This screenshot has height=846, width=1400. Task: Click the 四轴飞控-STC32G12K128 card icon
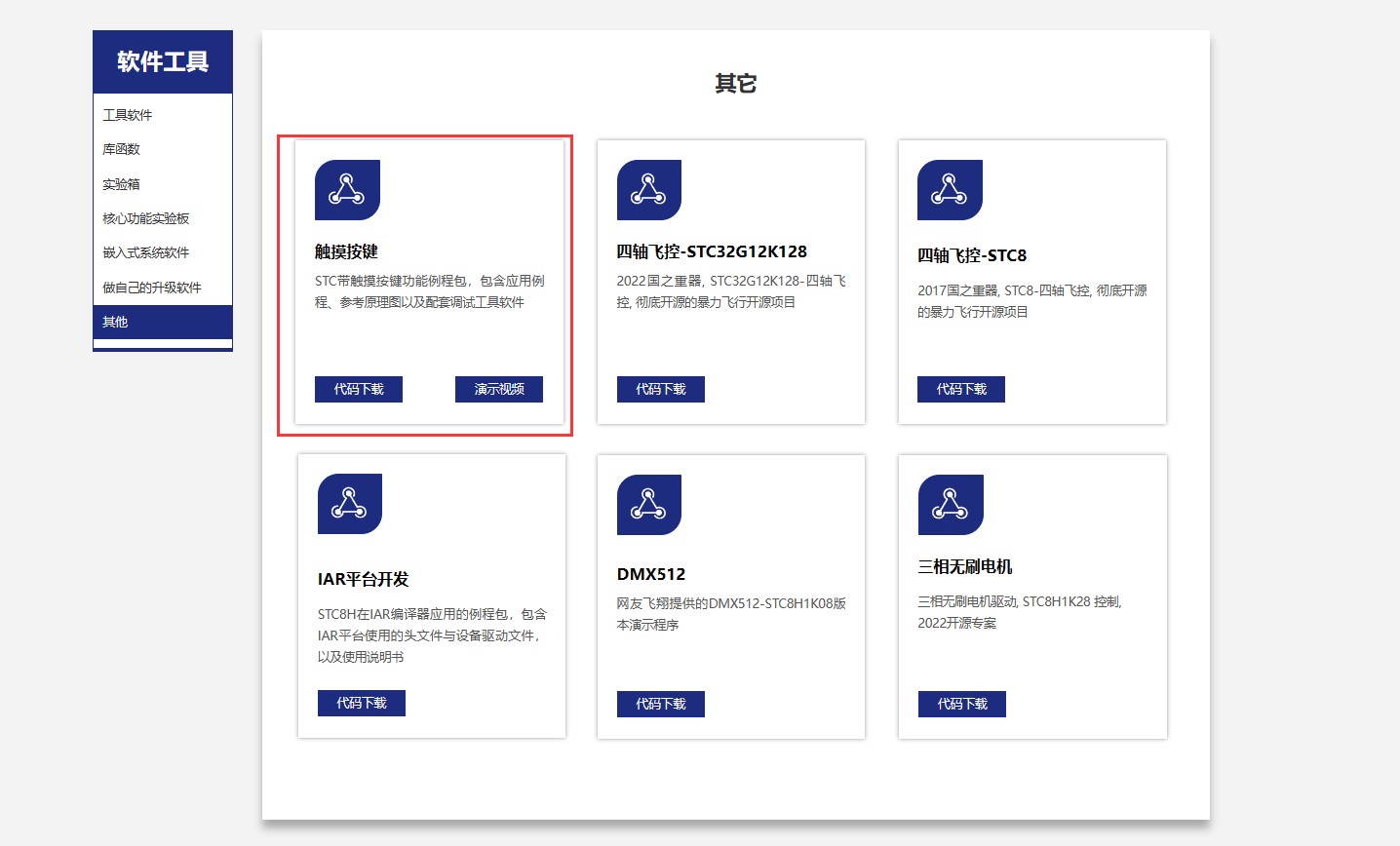click(x=649, y=190)
